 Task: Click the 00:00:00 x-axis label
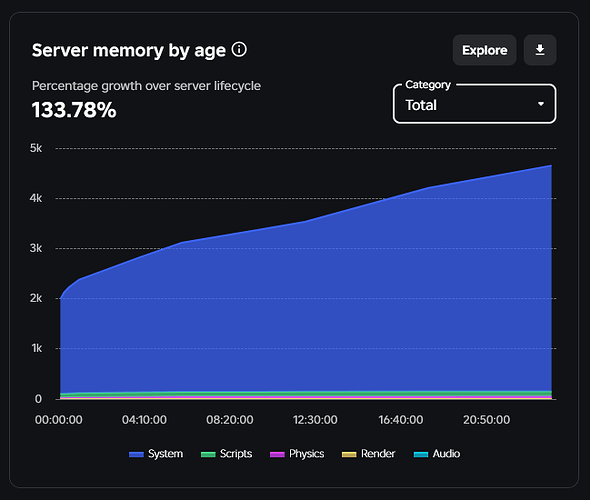click(x=59, y=420)
